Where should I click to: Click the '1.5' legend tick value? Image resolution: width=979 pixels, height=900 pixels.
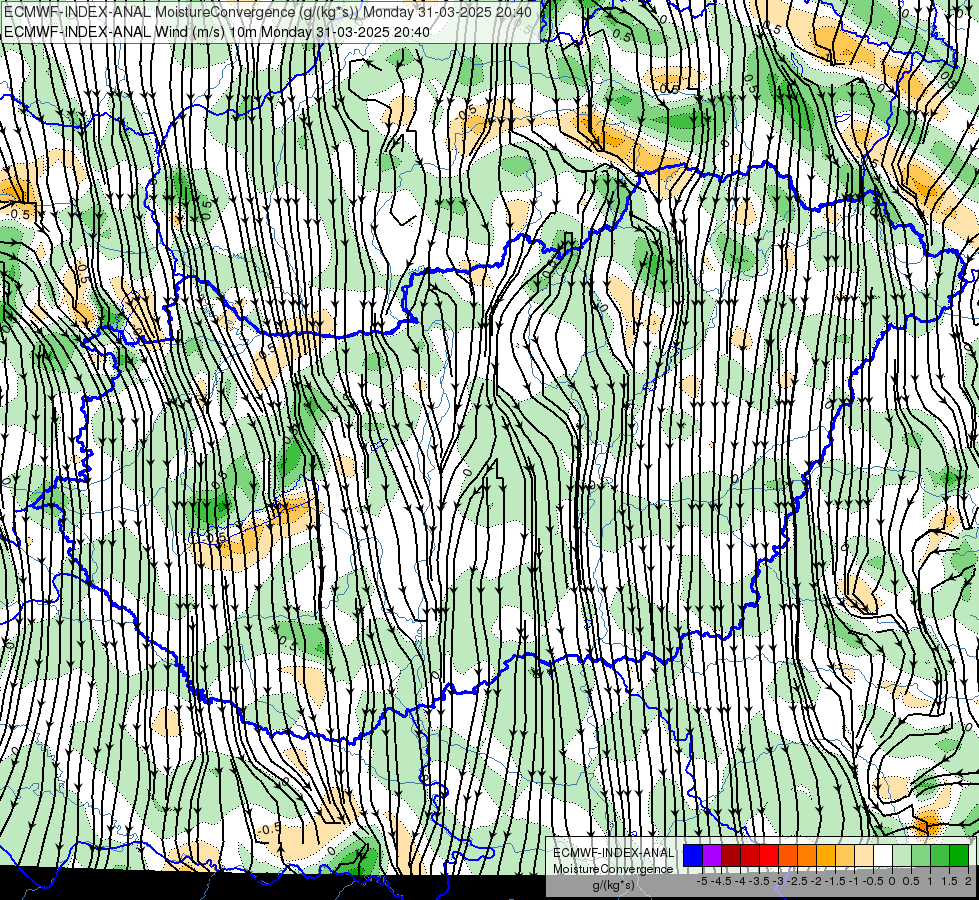coord(950,881)
